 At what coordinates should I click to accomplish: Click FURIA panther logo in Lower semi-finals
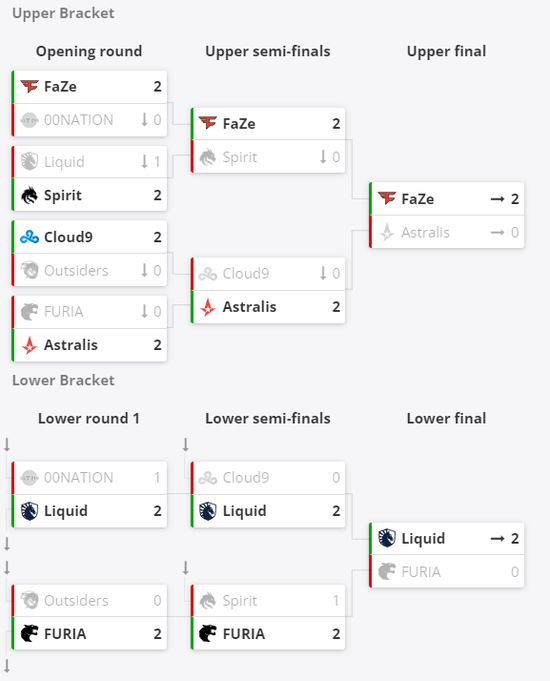208,634
